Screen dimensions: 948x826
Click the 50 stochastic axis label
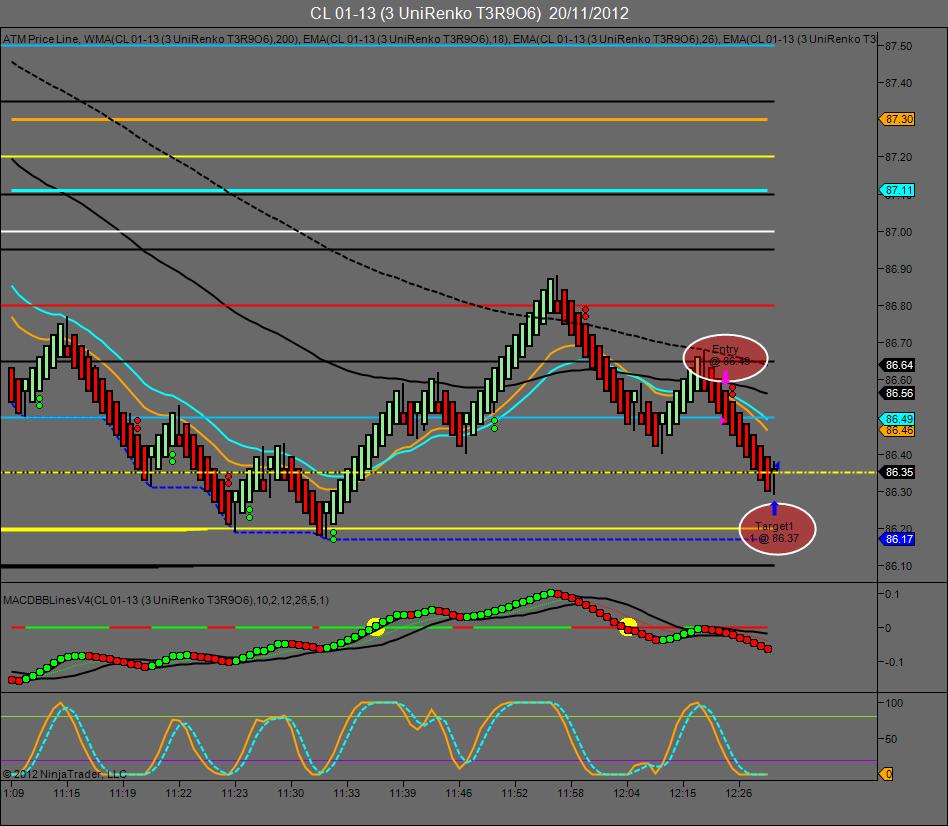coord(891,739)
